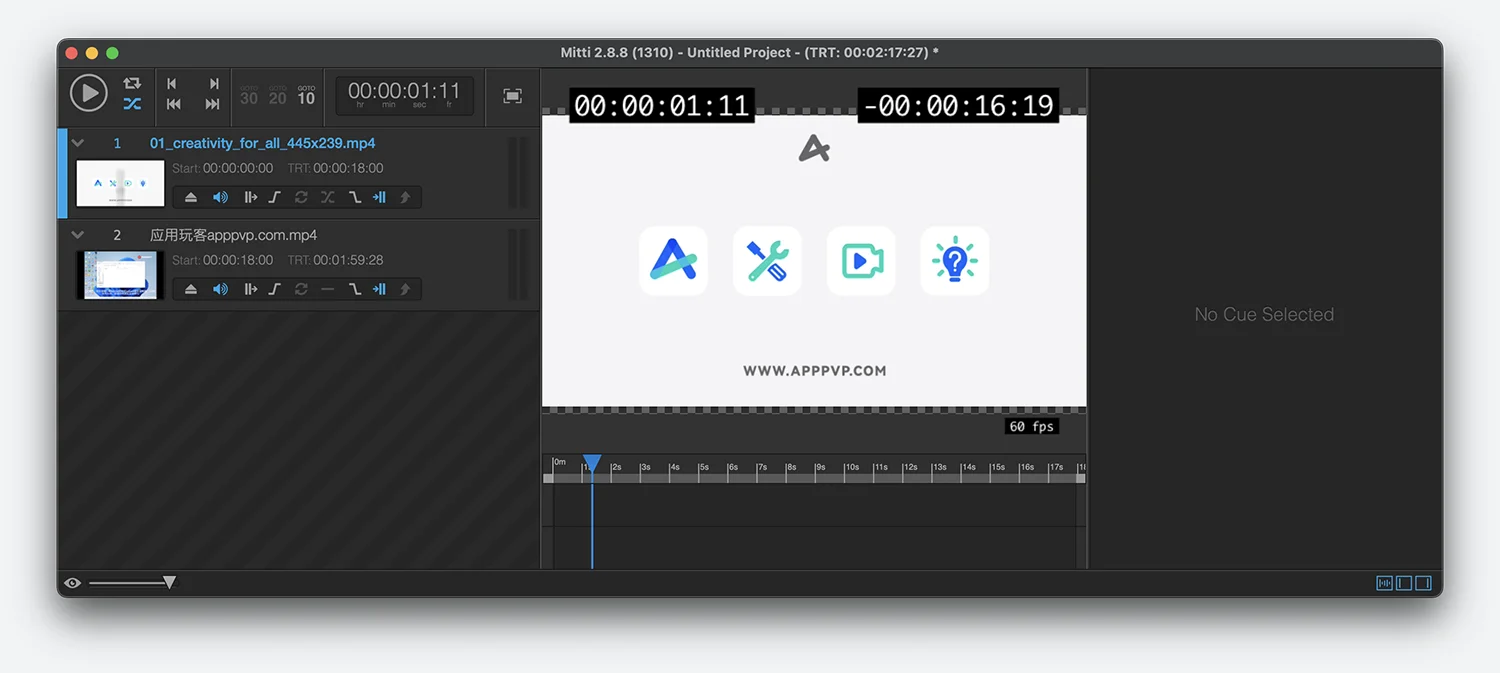Fast forward with the double-arrow next button
The image size is (1500, 673).
click(x=212, y=104)
